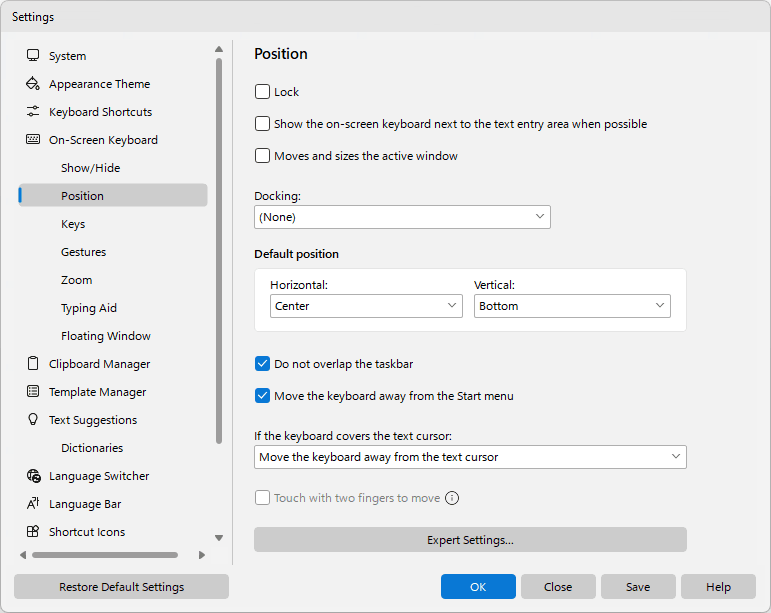Confirm with the OK button
Image resolution: width=771 pixels, height=613 pixels.
tap(478, 587)
